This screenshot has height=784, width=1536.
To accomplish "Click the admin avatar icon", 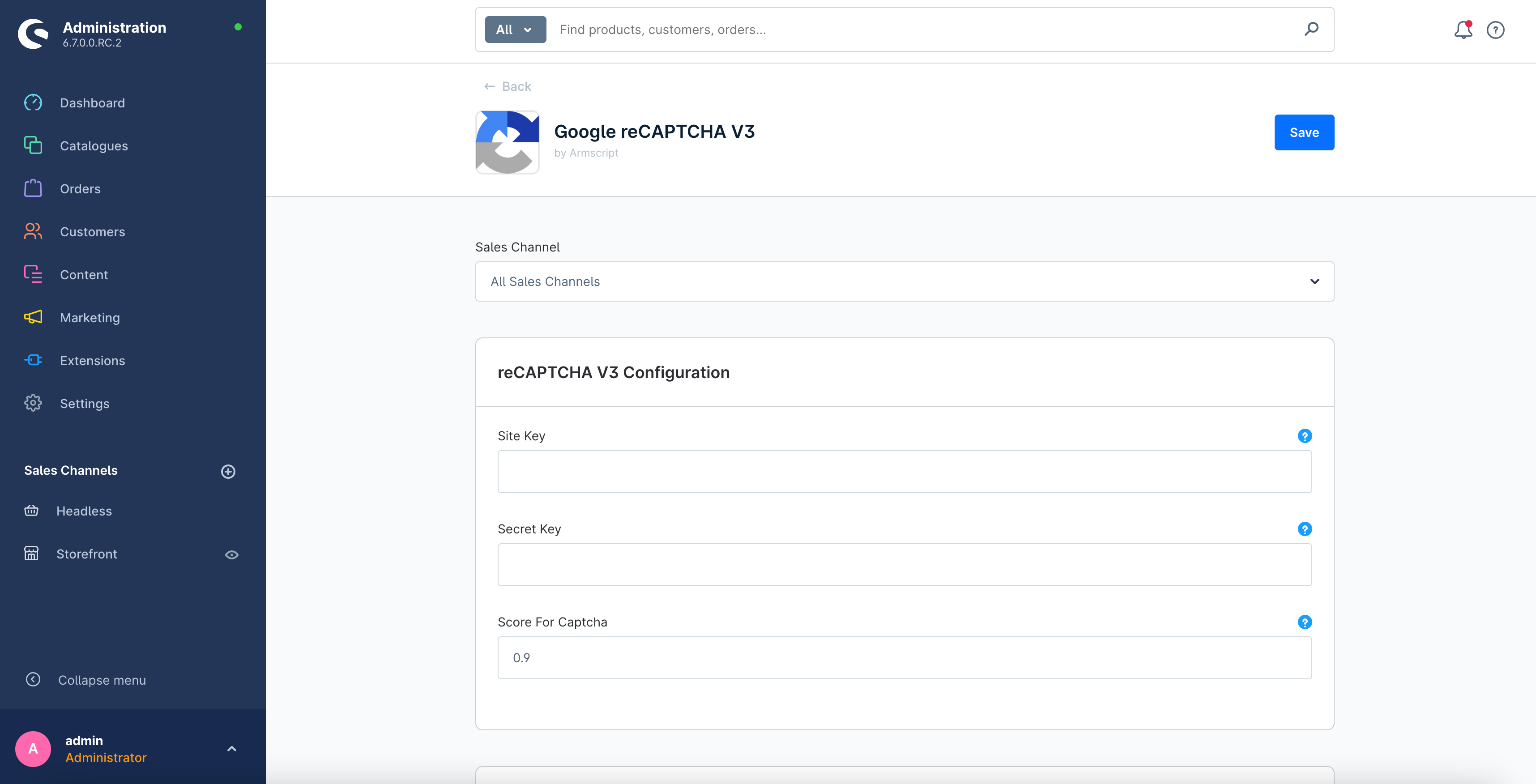I will click(x=33, y=749).
